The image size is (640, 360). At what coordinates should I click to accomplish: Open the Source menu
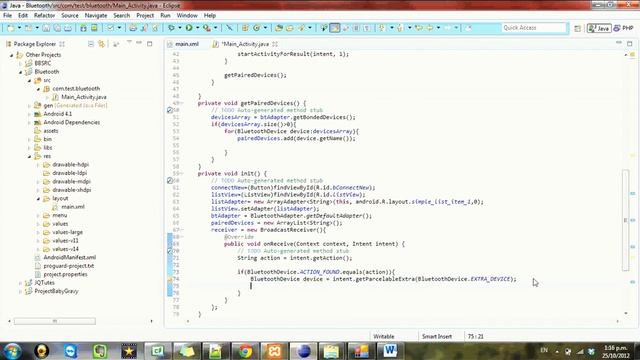point(70,16)
